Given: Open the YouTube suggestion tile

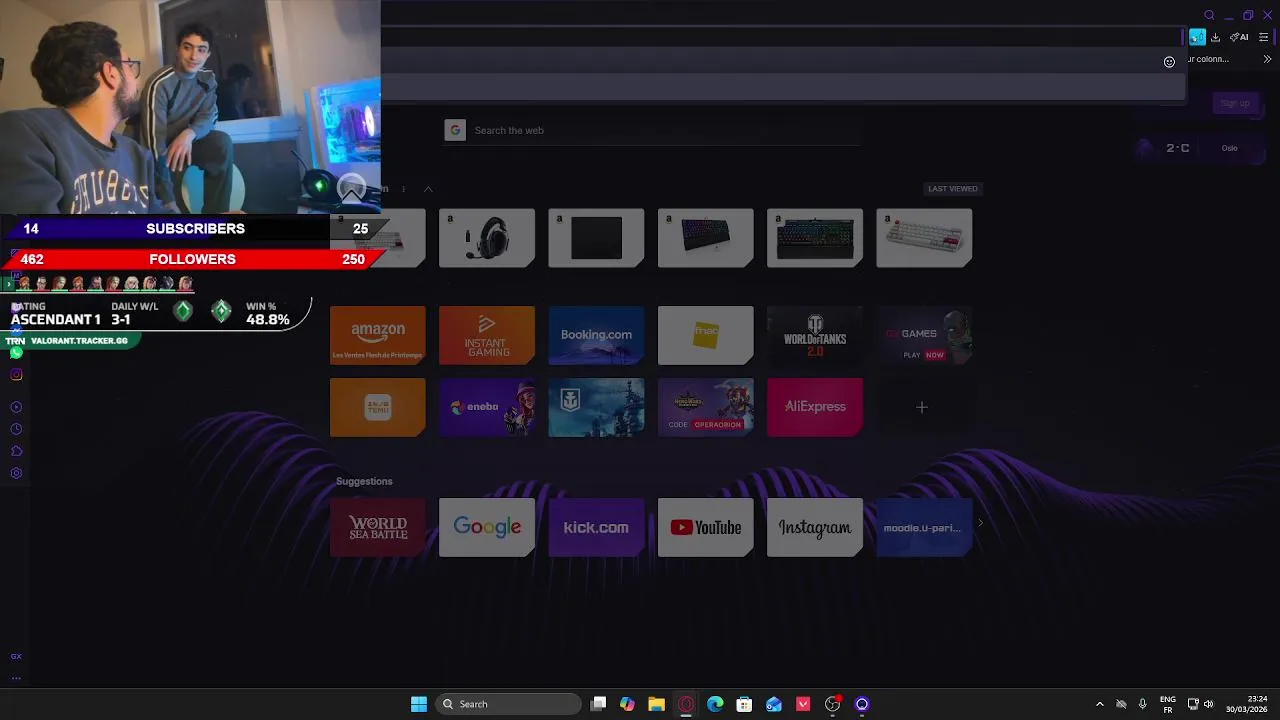Looking at the screenshot, I should tap(705, 528).
